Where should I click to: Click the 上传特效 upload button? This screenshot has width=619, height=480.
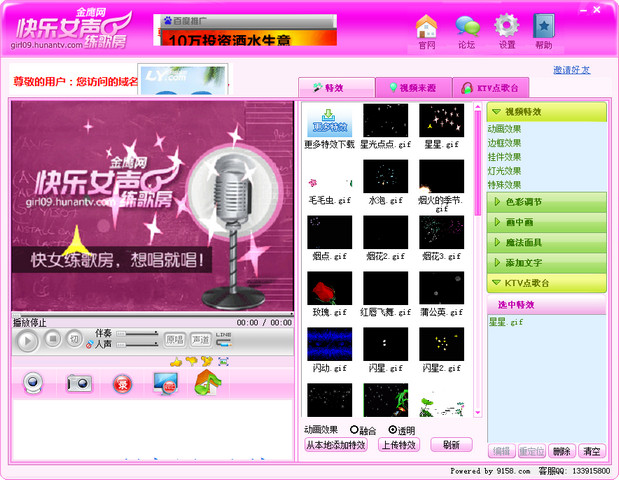(399, 445)
